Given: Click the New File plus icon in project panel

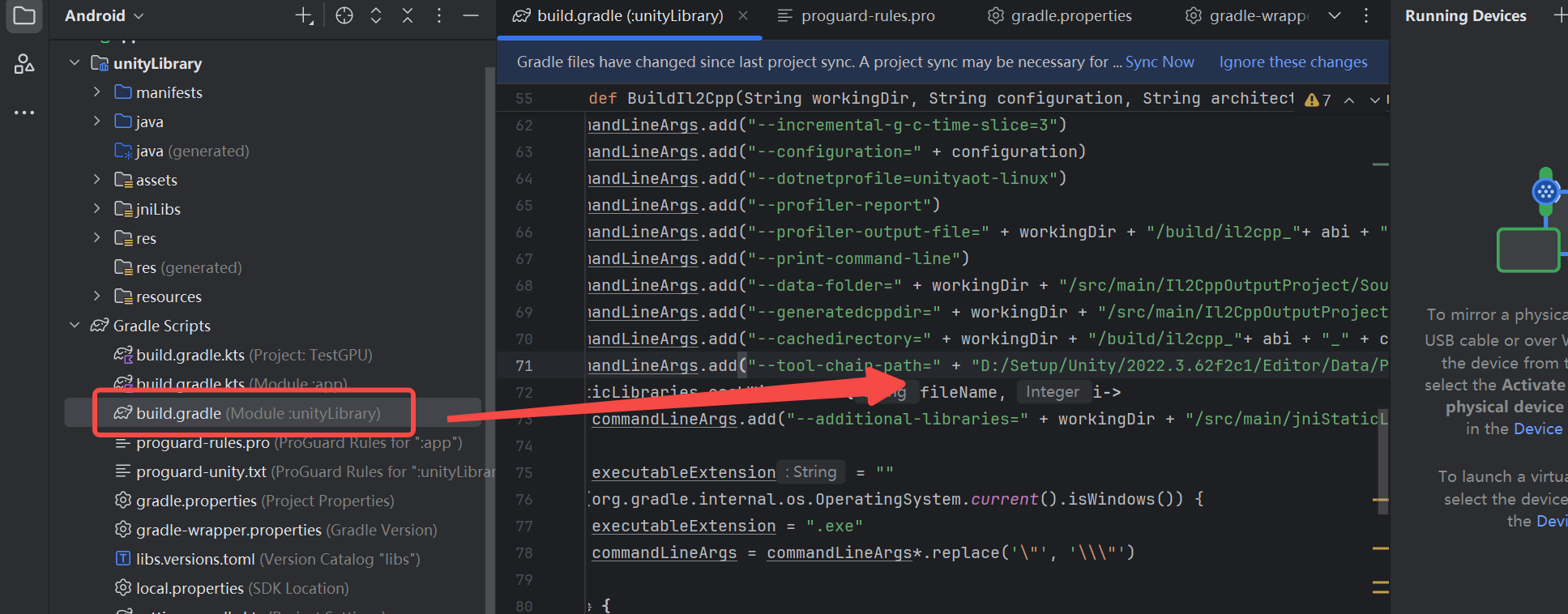Looking at the screenshot, I should (304, 15).
